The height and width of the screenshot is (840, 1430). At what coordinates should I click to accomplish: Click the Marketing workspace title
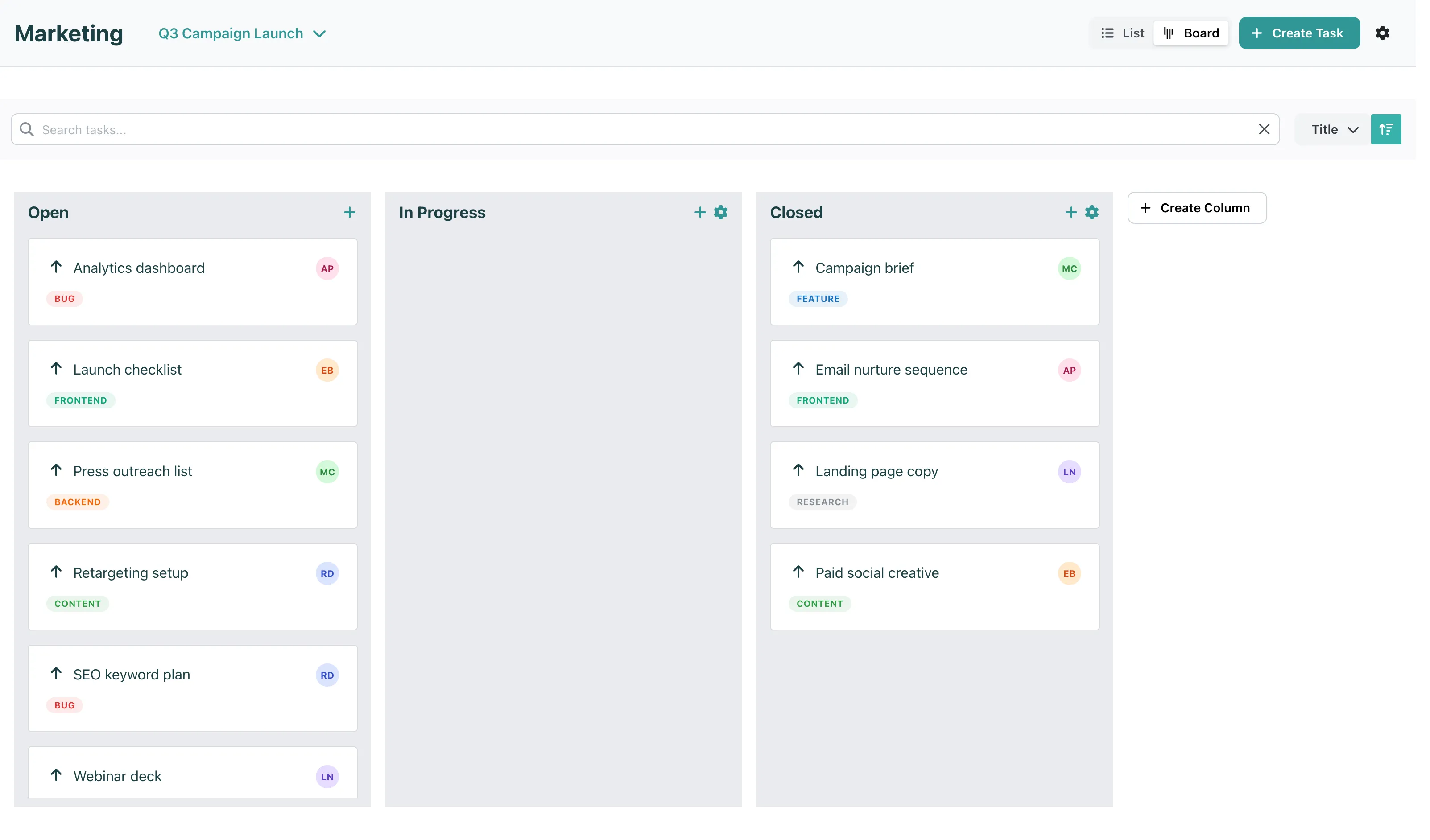(x=69, y=34)
